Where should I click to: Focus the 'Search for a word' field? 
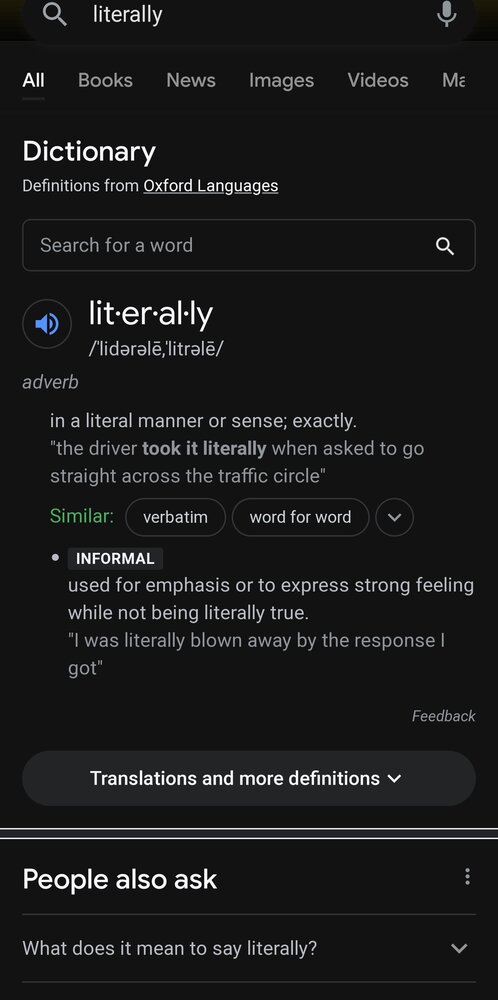[x=249, y=246]
